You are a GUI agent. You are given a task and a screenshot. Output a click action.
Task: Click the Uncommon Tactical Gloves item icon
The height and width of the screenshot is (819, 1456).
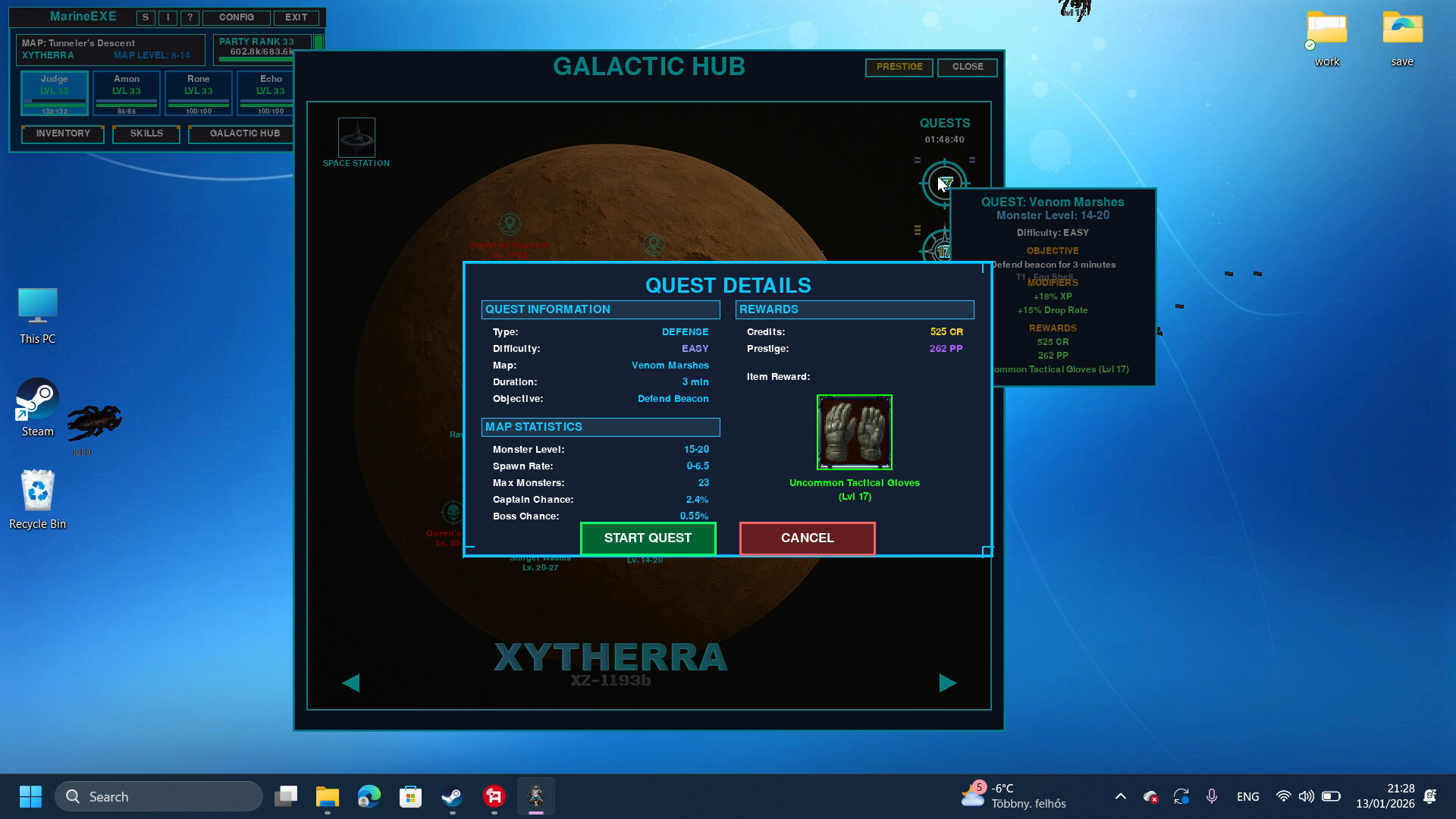[x=854, y=432]
